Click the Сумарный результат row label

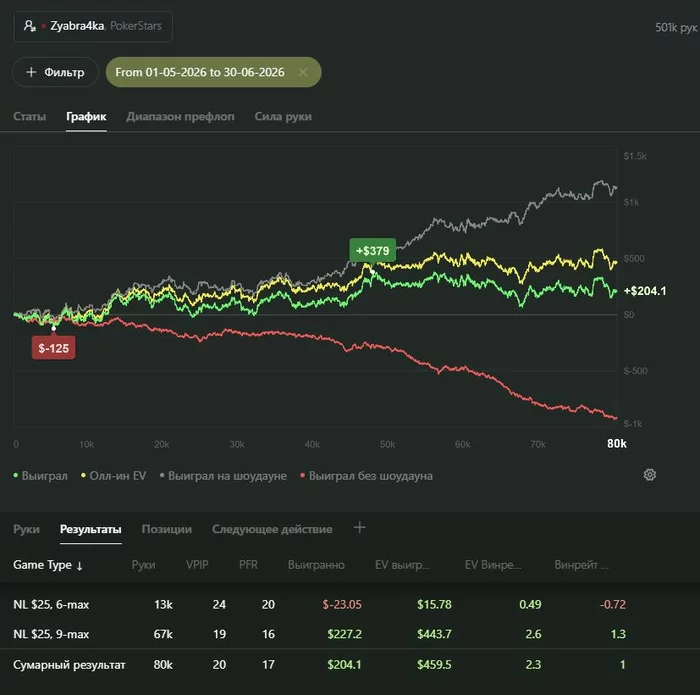tap(69, 665)
